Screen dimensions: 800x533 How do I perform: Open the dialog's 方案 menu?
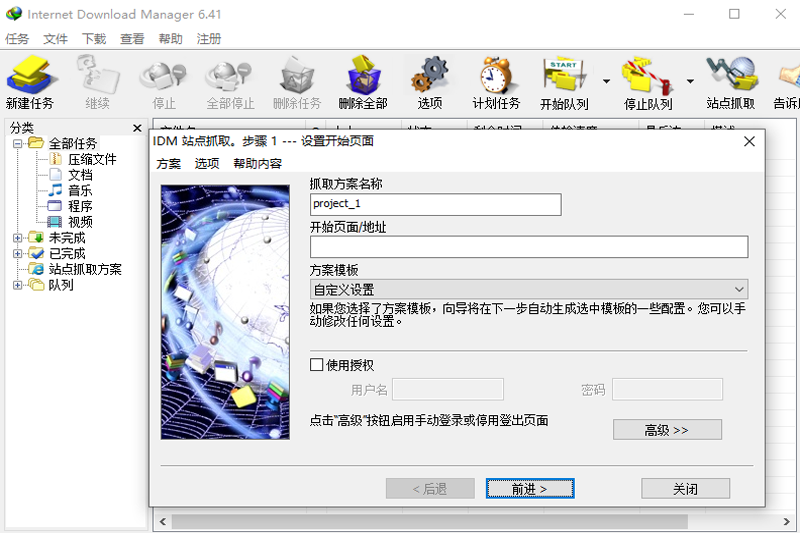pyautogui.click(x=169, y=164)
